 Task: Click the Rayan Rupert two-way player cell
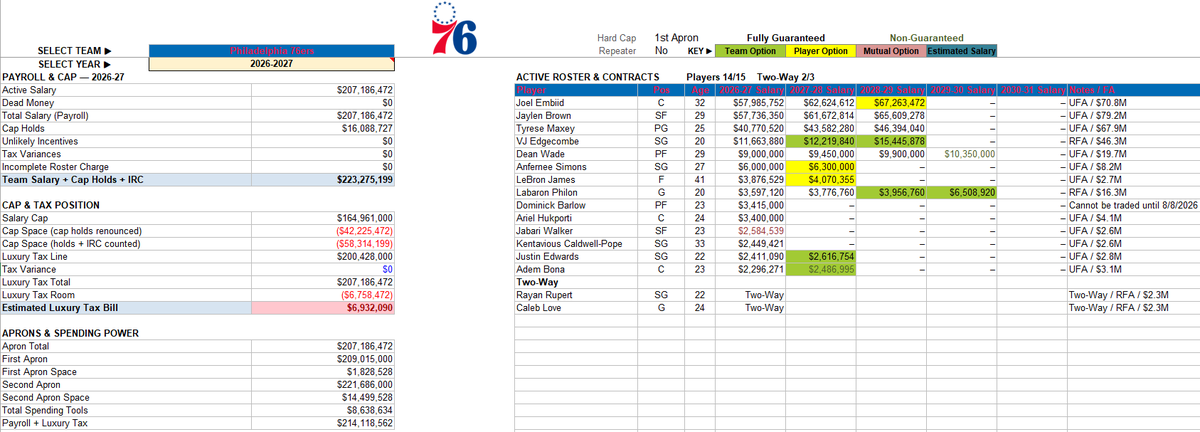click(575, 295)
